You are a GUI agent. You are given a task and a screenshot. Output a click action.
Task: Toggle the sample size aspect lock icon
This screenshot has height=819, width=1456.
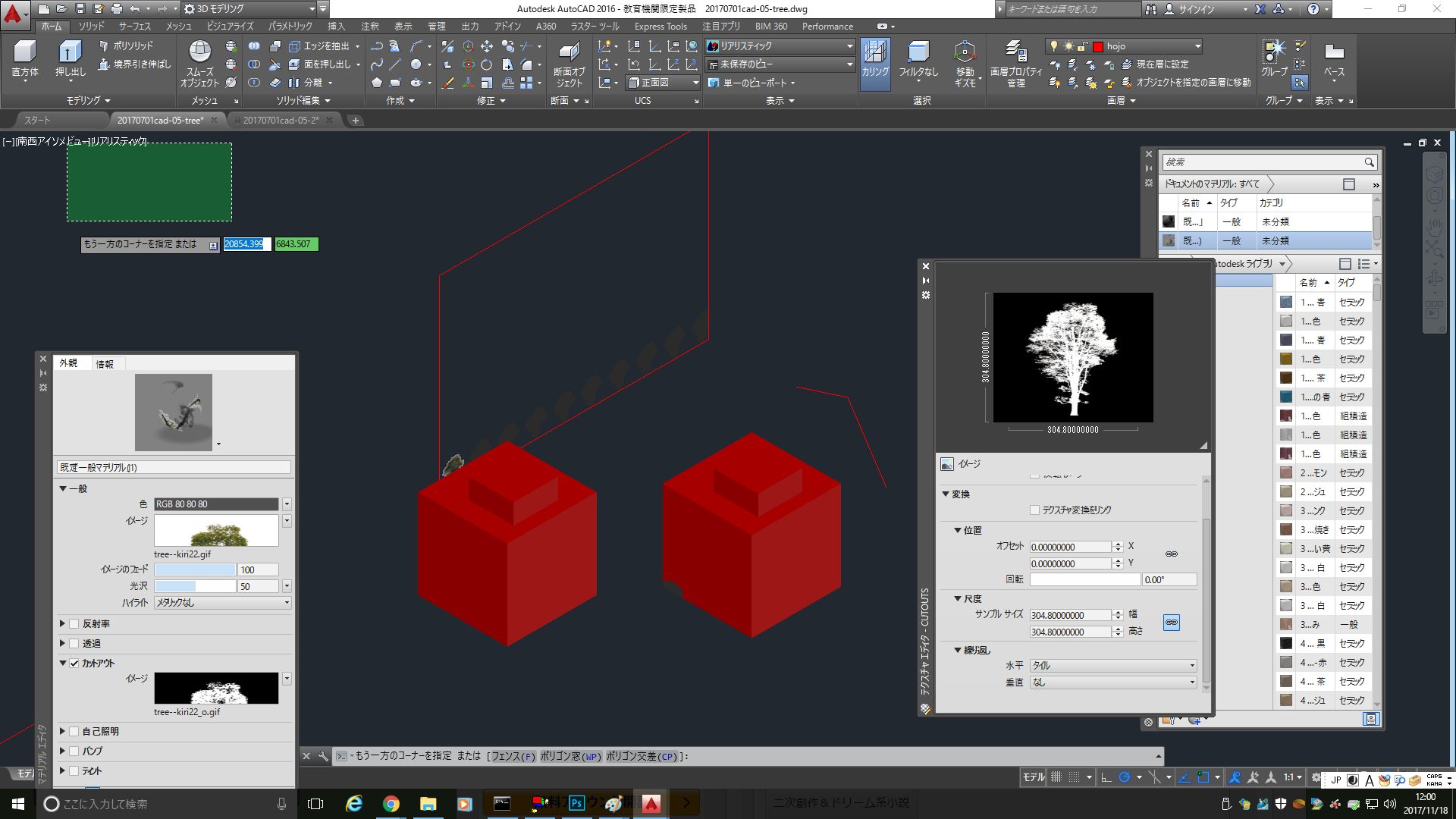(1171, 623)
